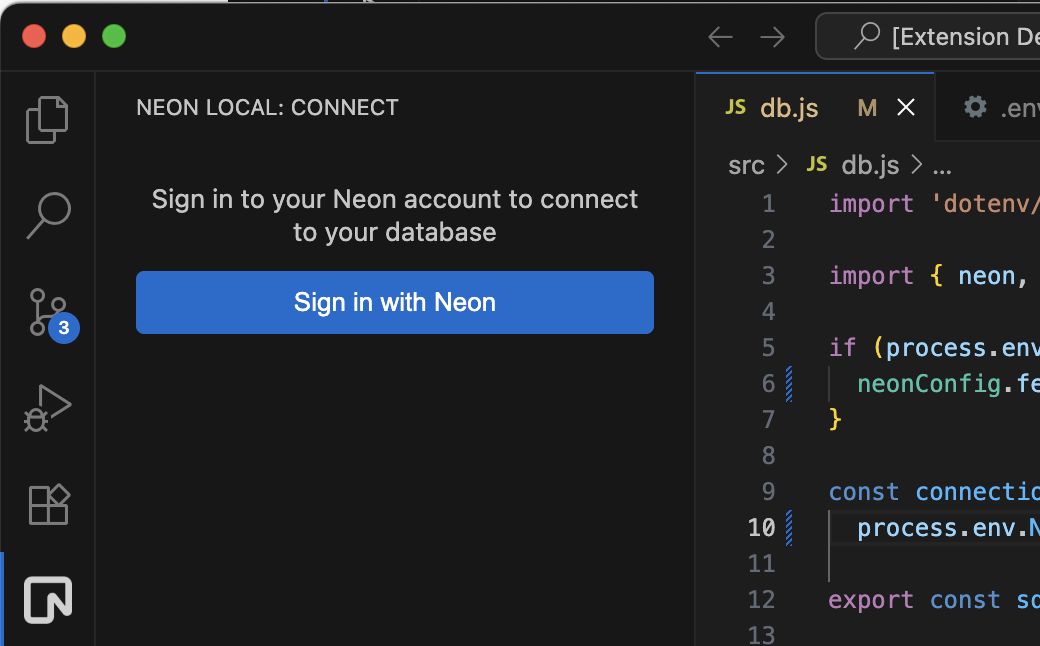The image size is (1040, 646).
Task: Click line number 12 in the gutter
Action: pyautogui.click(x=761, y=600)
